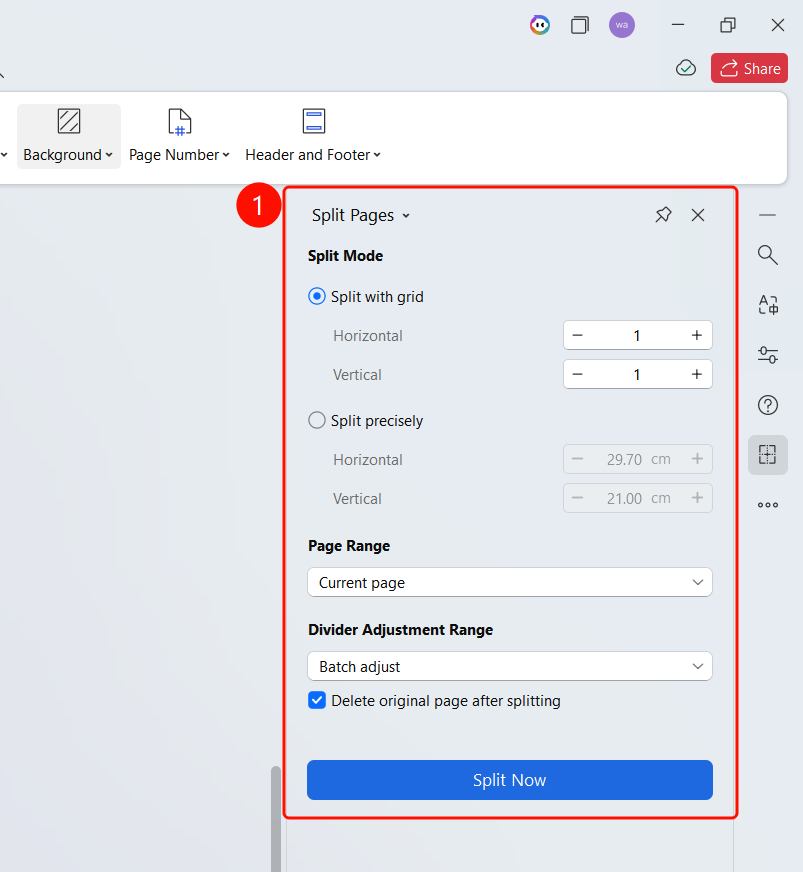Click the overlapping windows icon in title bar
The width and height of the screenshot is (803, 872).
pyautogui.click(x=579, y=25)
